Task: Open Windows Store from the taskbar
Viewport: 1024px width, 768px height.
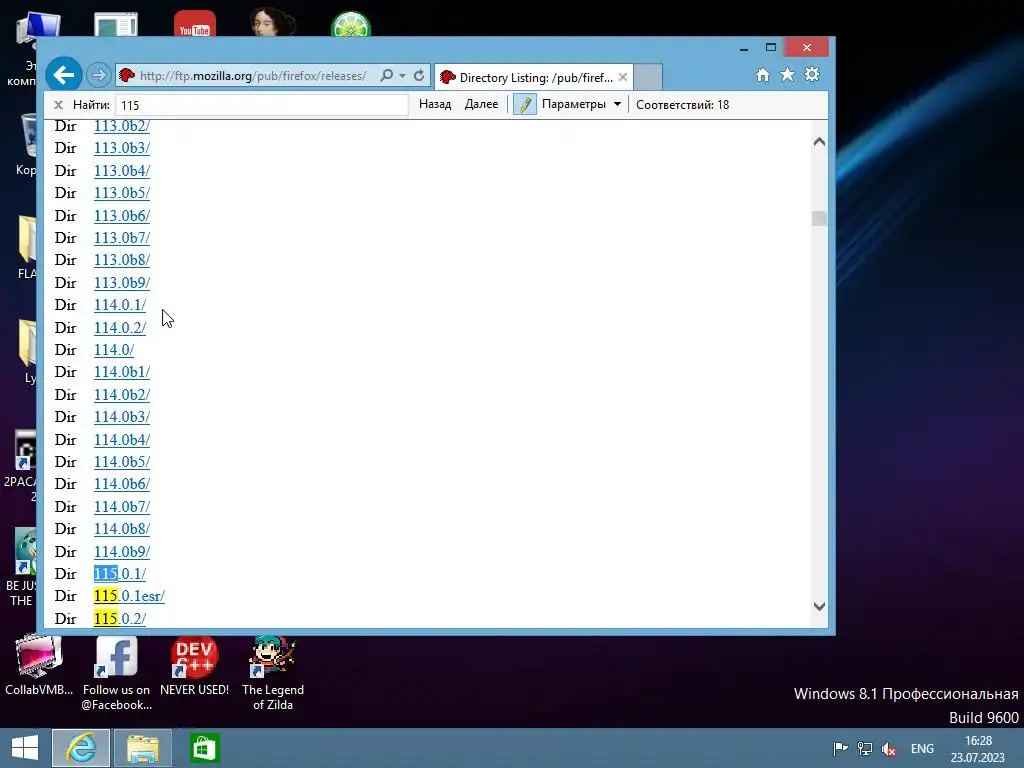Action: pyautogui.click(x=204, y=748)
